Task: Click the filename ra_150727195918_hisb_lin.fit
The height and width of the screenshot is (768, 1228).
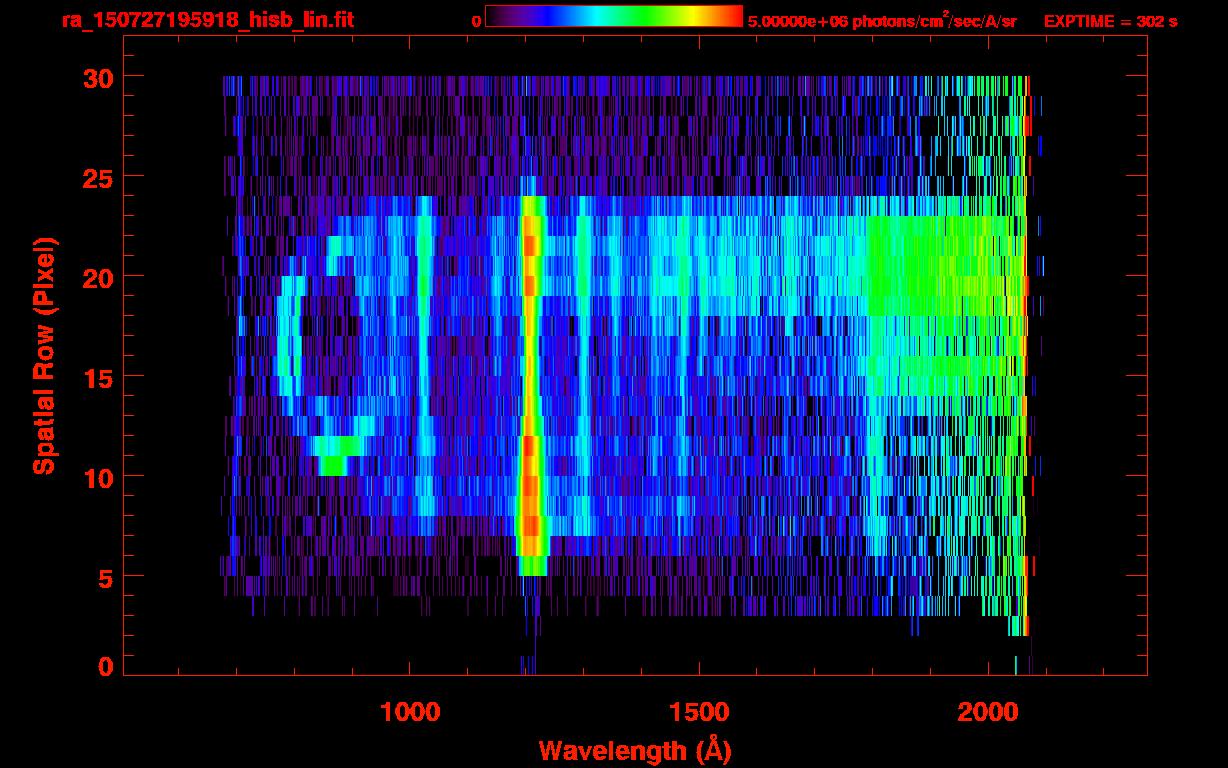Action: pyautogui.click(x=208, y=20)
